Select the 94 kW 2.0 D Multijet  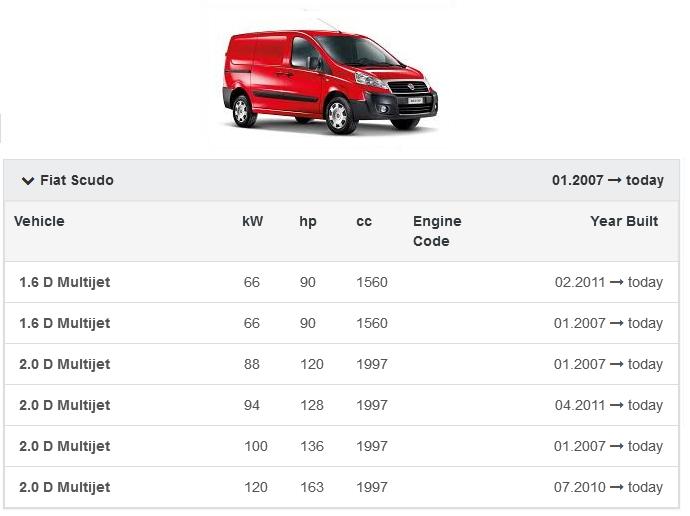65,406
